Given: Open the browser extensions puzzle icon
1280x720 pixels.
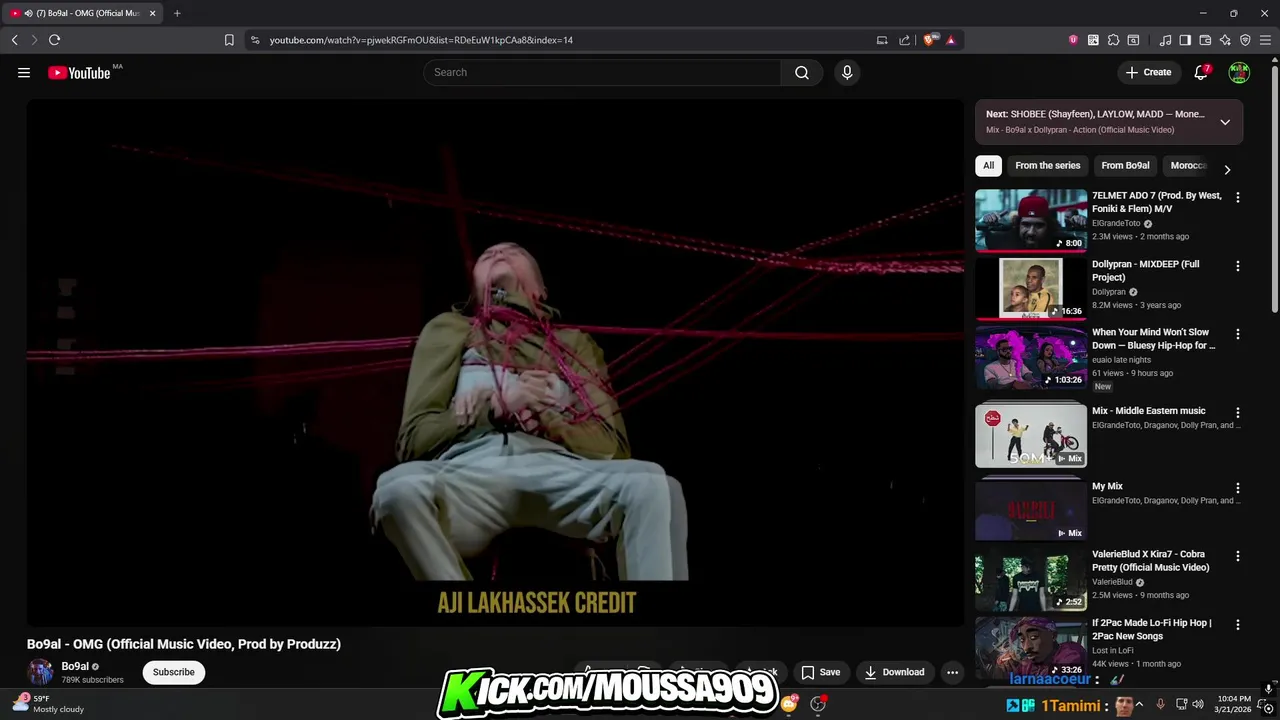Looking at the screenshot, I should pos(1113,40).
